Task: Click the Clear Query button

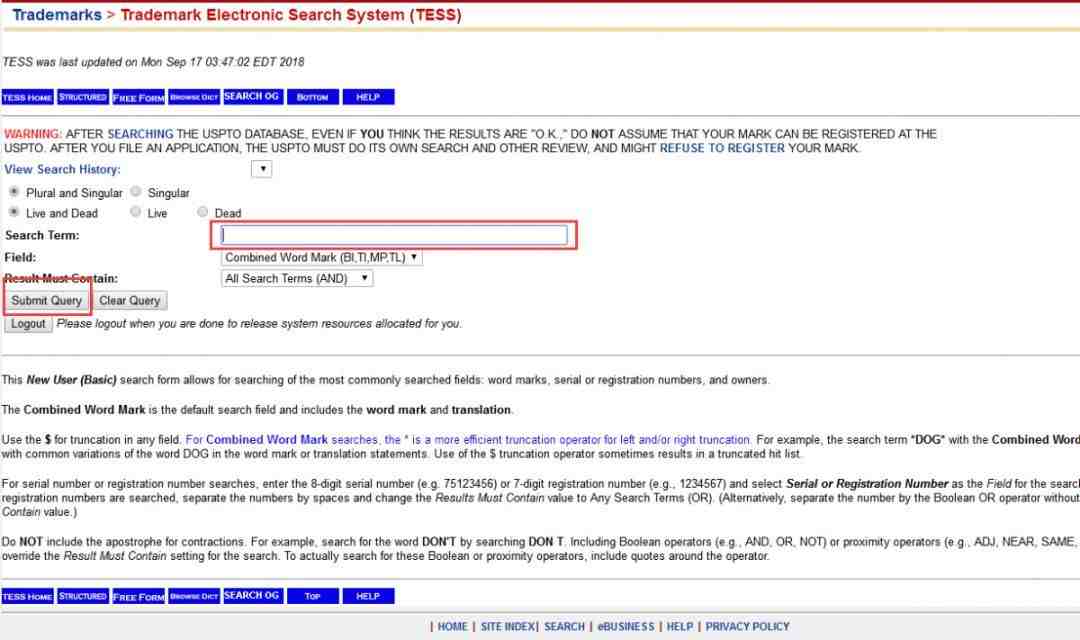Action: click(129, 300)
